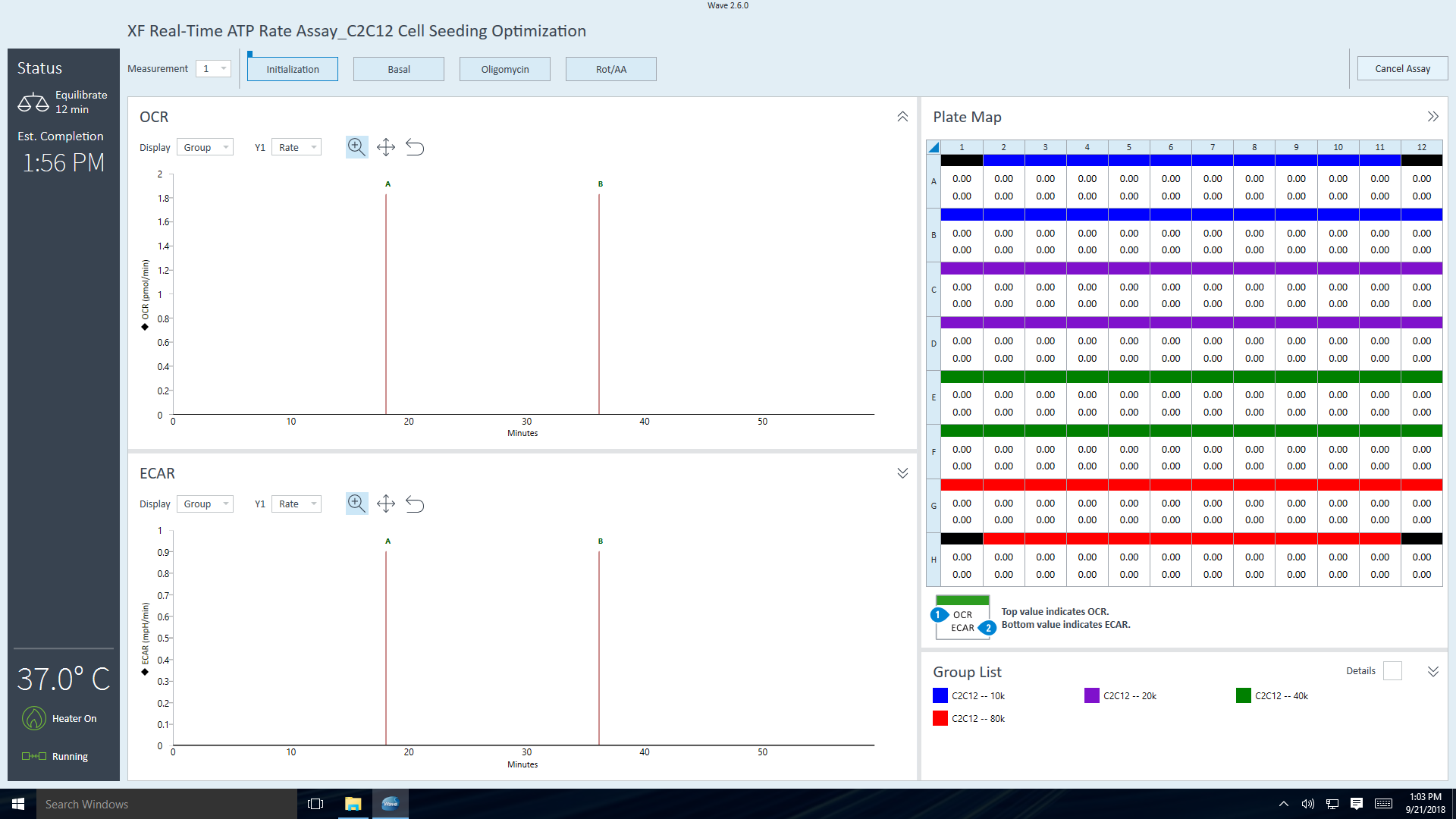Click the OCR graph zoom magnifier icon
Image resolution: width=1456 pixels, height=819 pixels.
point(356,147)
